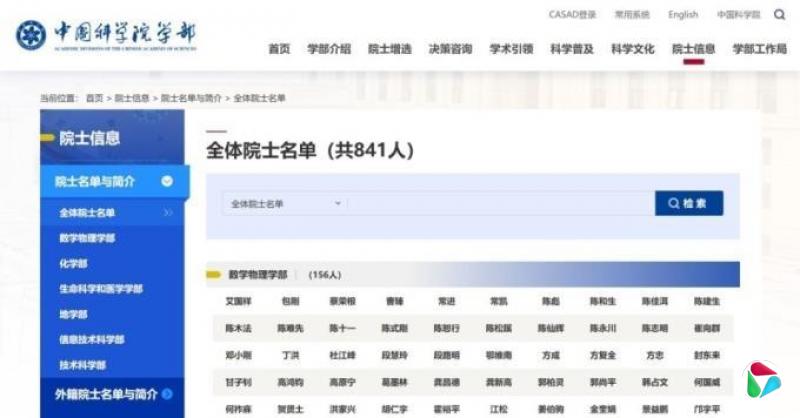800x418 pixels.
Task: Open 生命科学和医学学部 in the sidebar
Action: [101, 289]
